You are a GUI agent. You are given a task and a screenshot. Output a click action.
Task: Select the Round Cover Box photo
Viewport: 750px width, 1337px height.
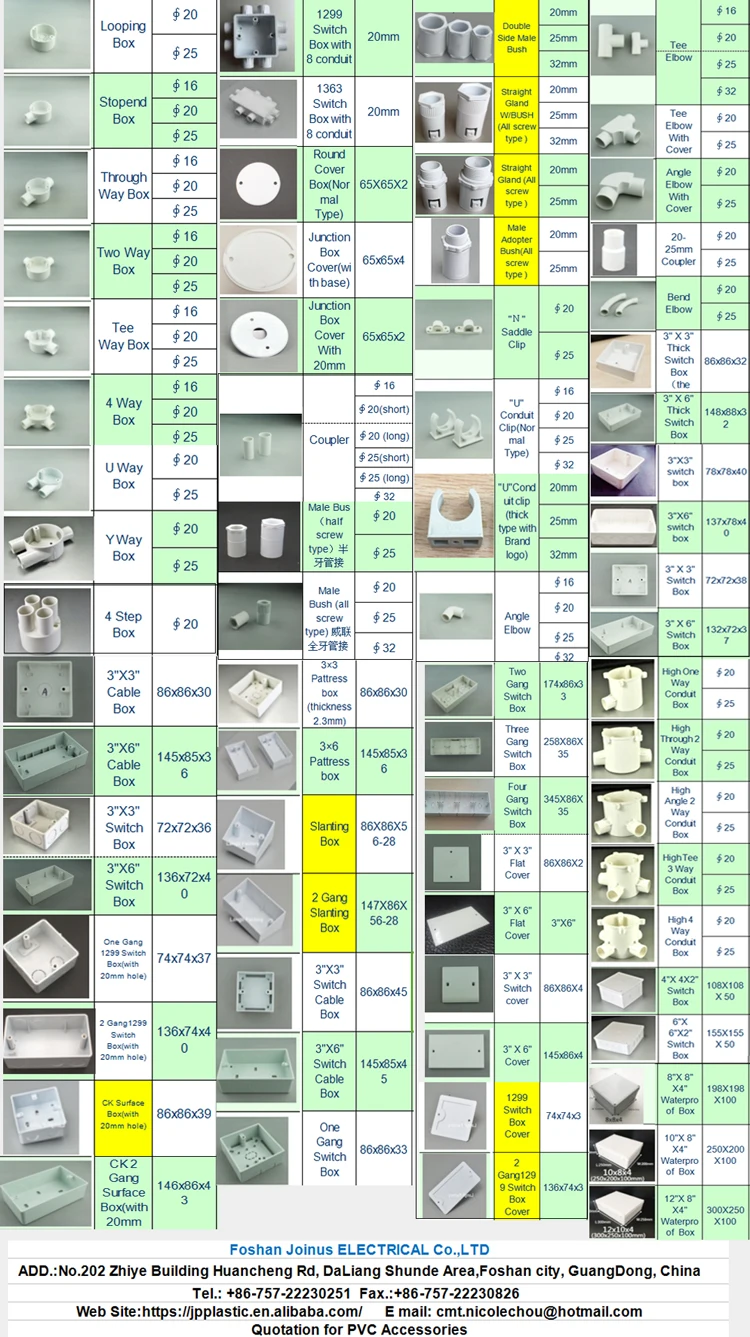[259, 186]
